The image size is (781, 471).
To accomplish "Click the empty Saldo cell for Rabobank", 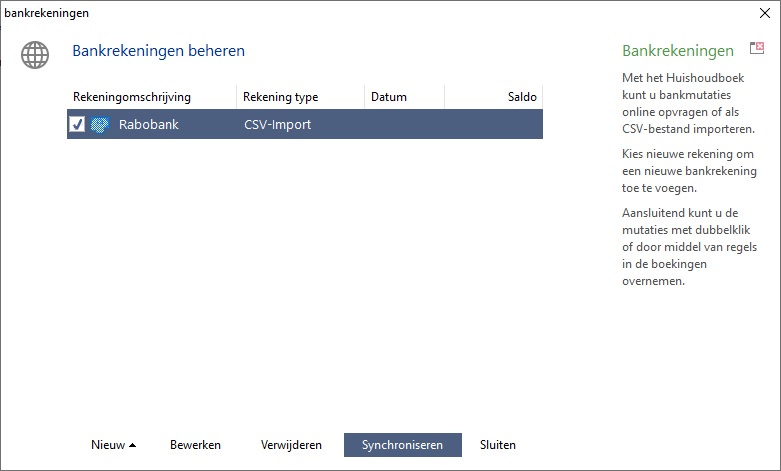I will click(493, 125).
